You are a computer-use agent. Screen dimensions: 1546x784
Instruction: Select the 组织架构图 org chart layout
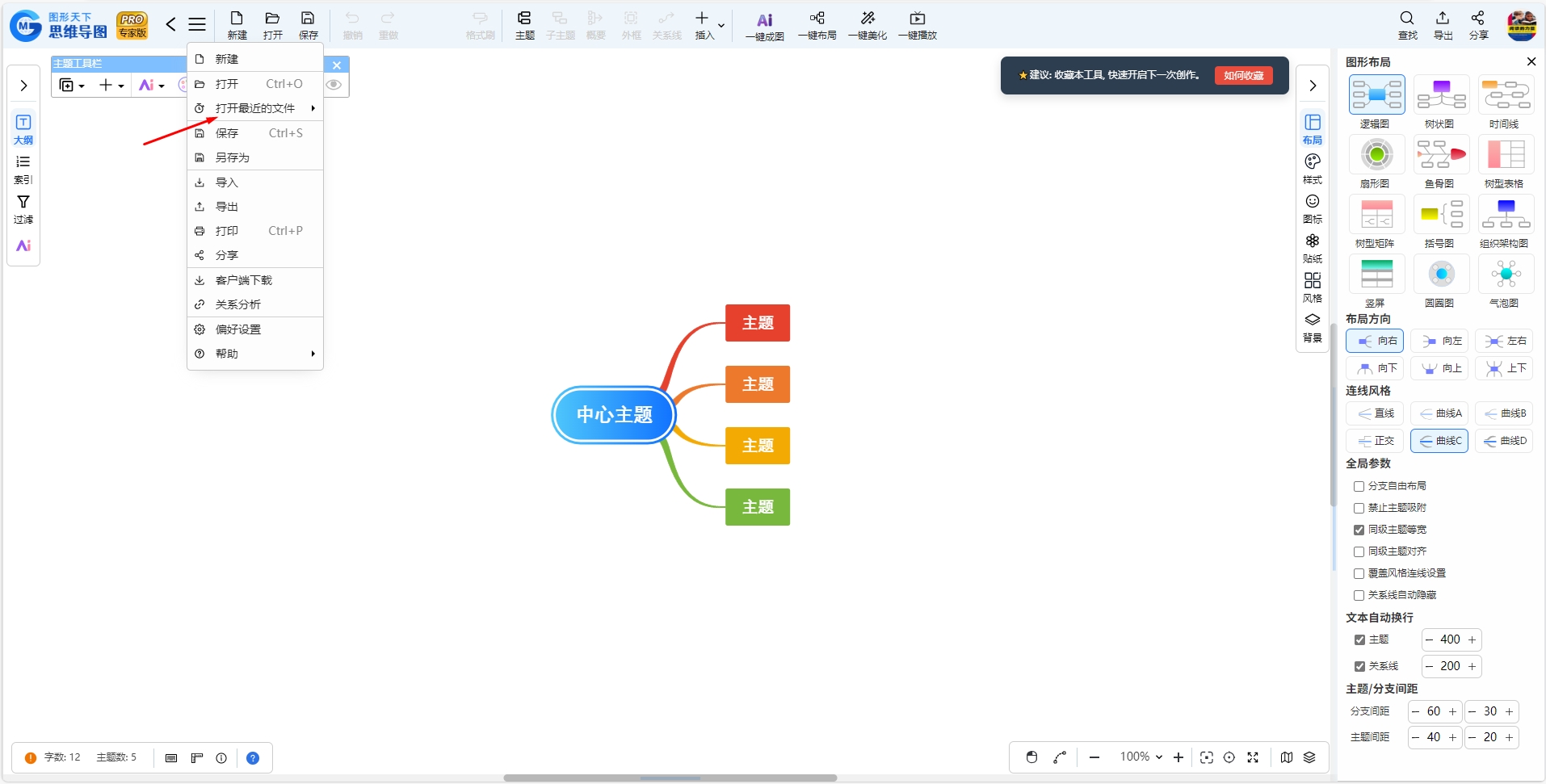1506,214
